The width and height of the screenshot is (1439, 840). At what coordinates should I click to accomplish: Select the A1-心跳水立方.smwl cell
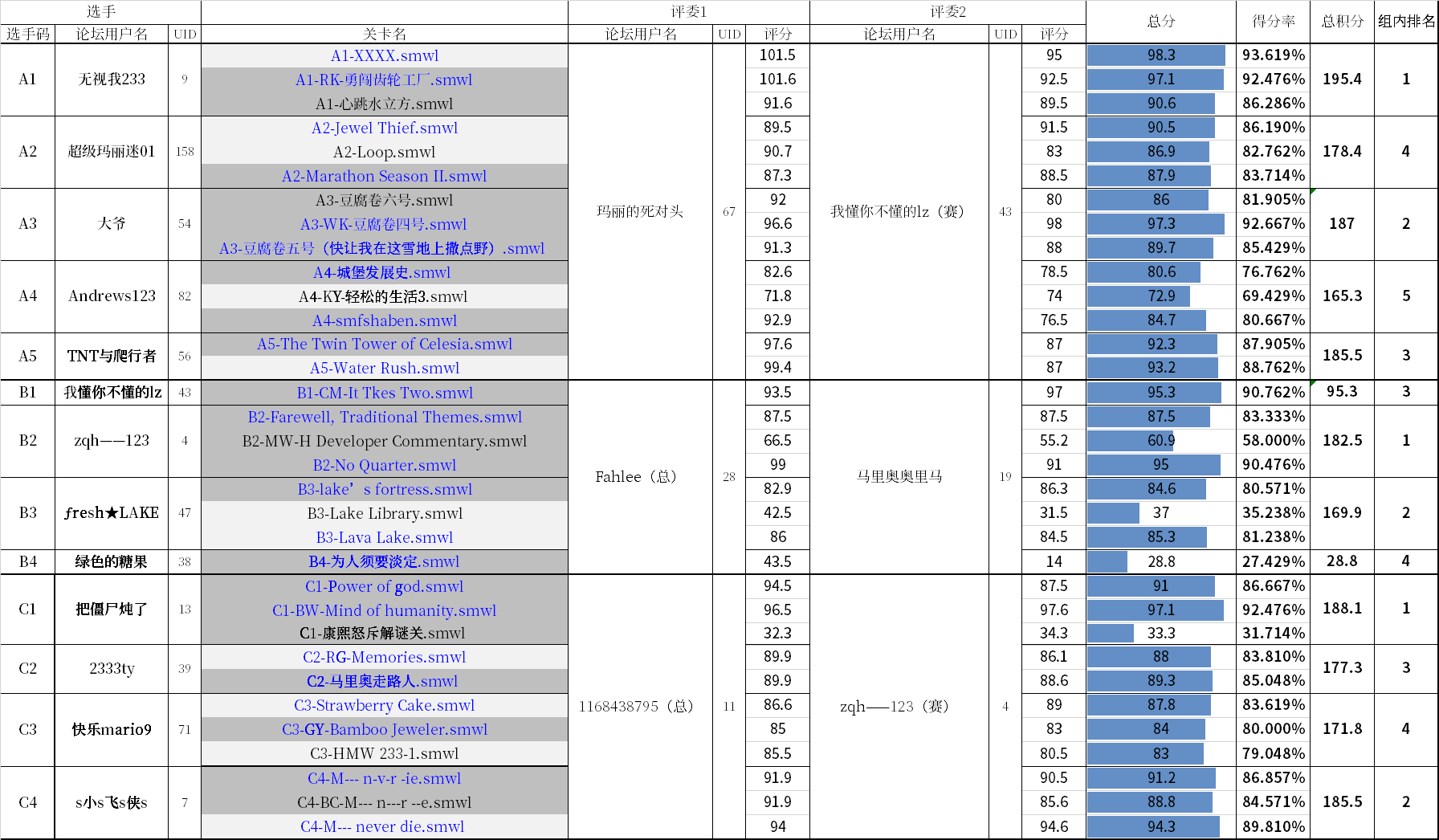385,104
